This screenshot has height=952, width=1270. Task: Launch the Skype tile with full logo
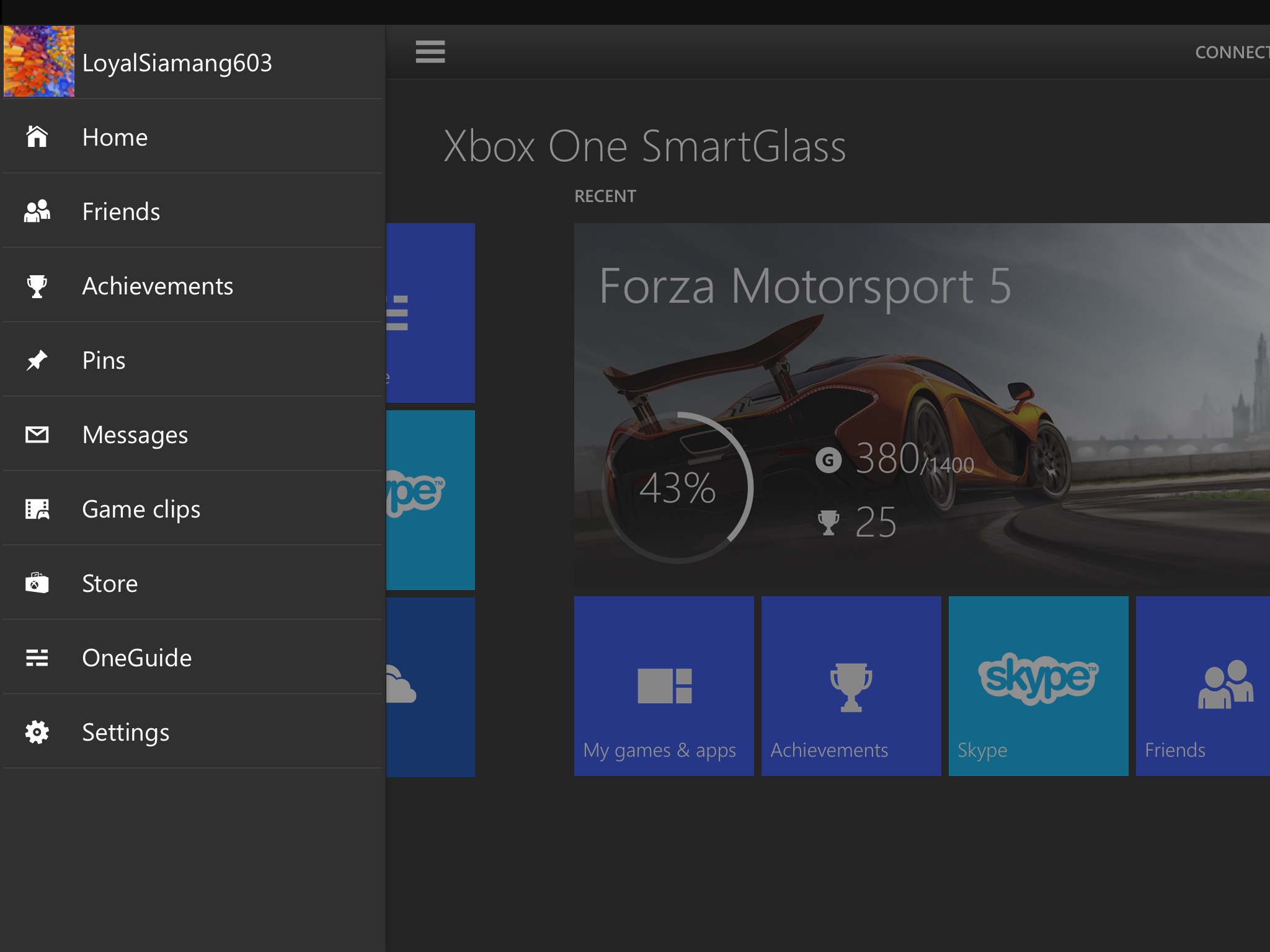tap(1039, 686)
